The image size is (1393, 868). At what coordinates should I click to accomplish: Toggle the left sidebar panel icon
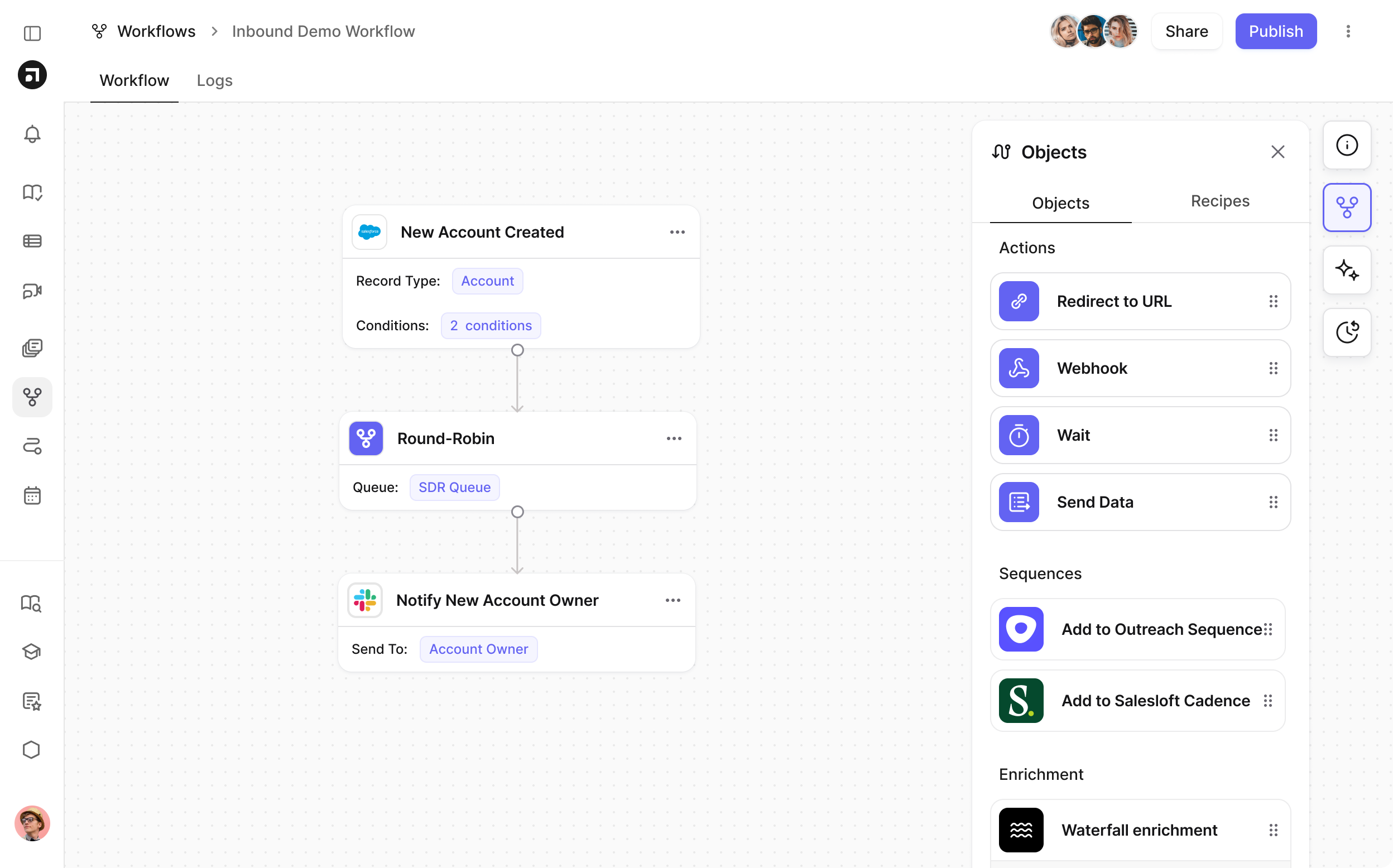[x=32, y=33]
